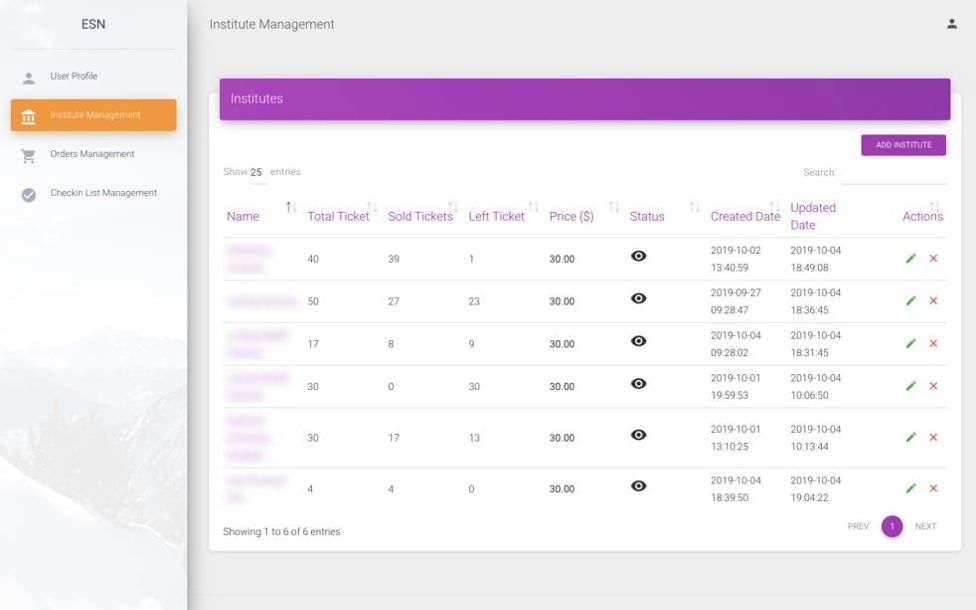This screenshot has width=976, height=610.
Task: Select Checkin List Management in the sidebar
Action: tap(104, 194)
